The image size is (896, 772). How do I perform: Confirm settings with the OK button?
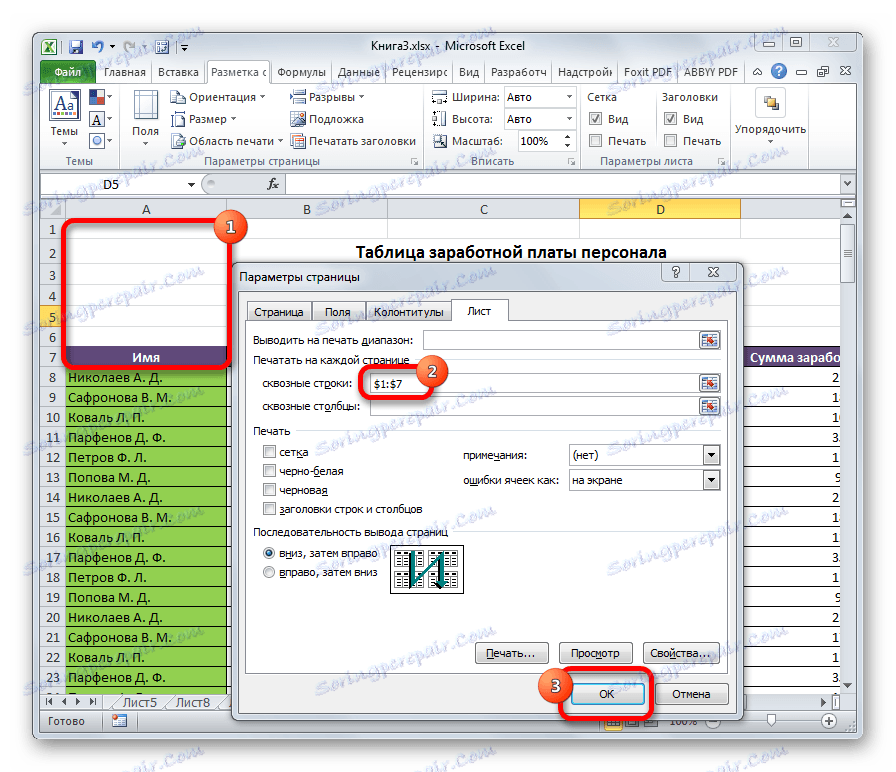click(x=607, y=693)
